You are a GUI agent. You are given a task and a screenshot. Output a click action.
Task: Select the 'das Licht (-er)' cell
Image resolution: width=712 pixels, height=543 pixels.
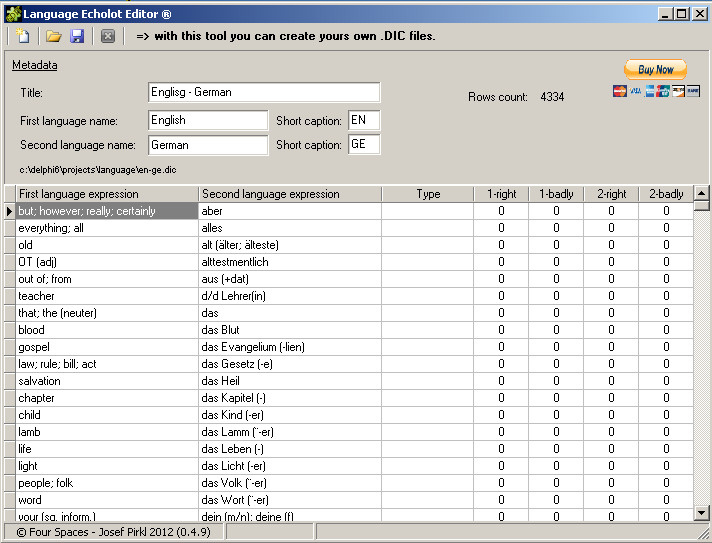(x=290, y=466)
